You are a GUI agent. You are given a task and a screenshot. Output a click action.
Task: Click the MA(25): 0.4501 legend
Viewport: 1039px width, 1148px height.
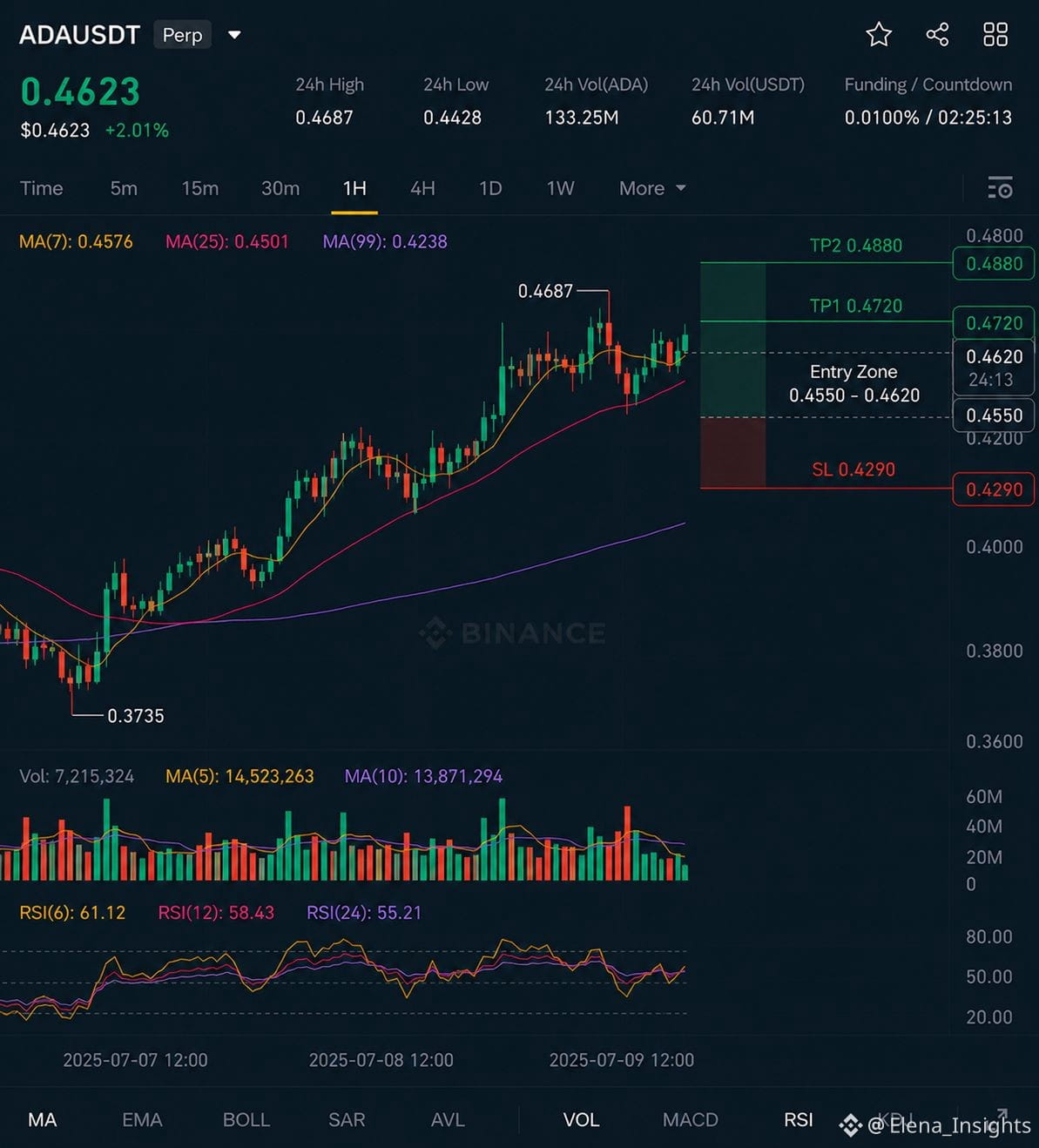pos(227,241)
